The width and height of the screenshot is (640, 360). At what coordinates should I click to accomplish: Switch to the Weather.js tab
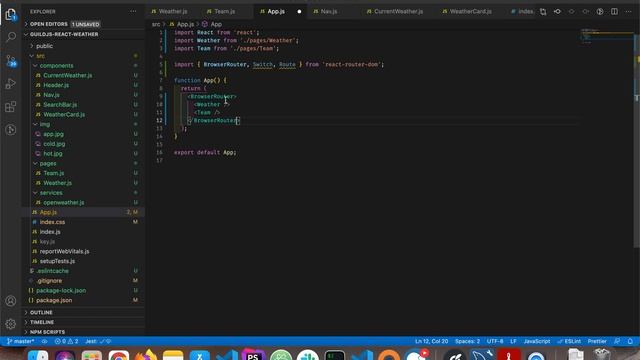click(173, 11)
